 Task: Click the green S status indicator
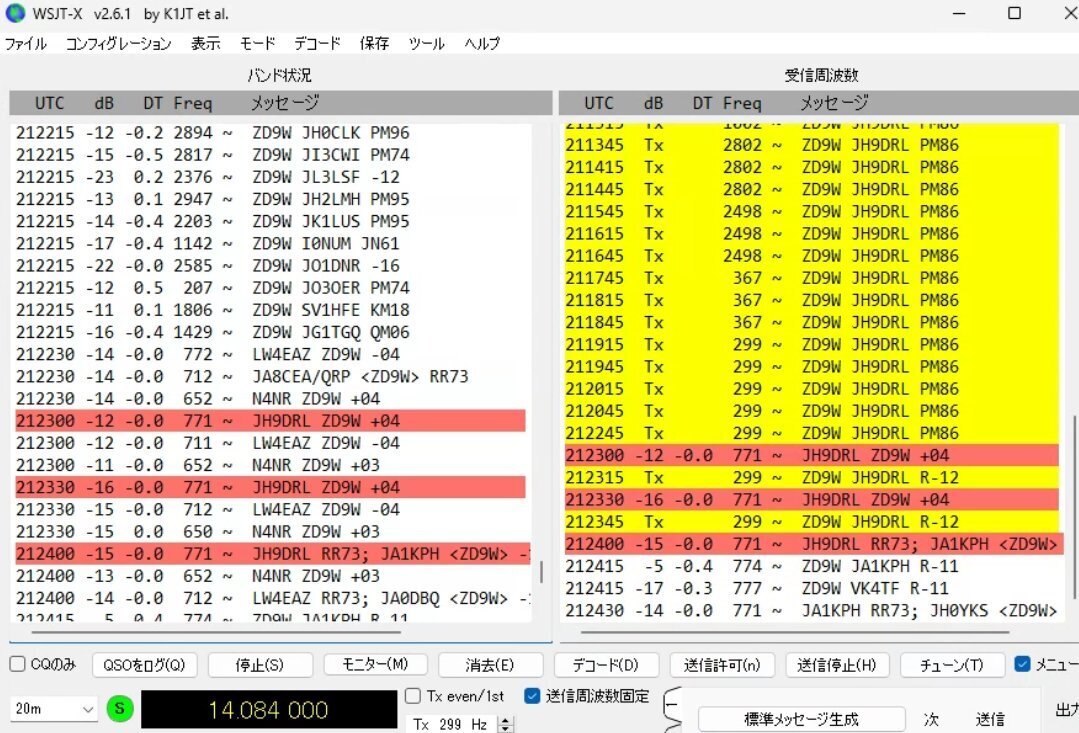tap(119, 707)
